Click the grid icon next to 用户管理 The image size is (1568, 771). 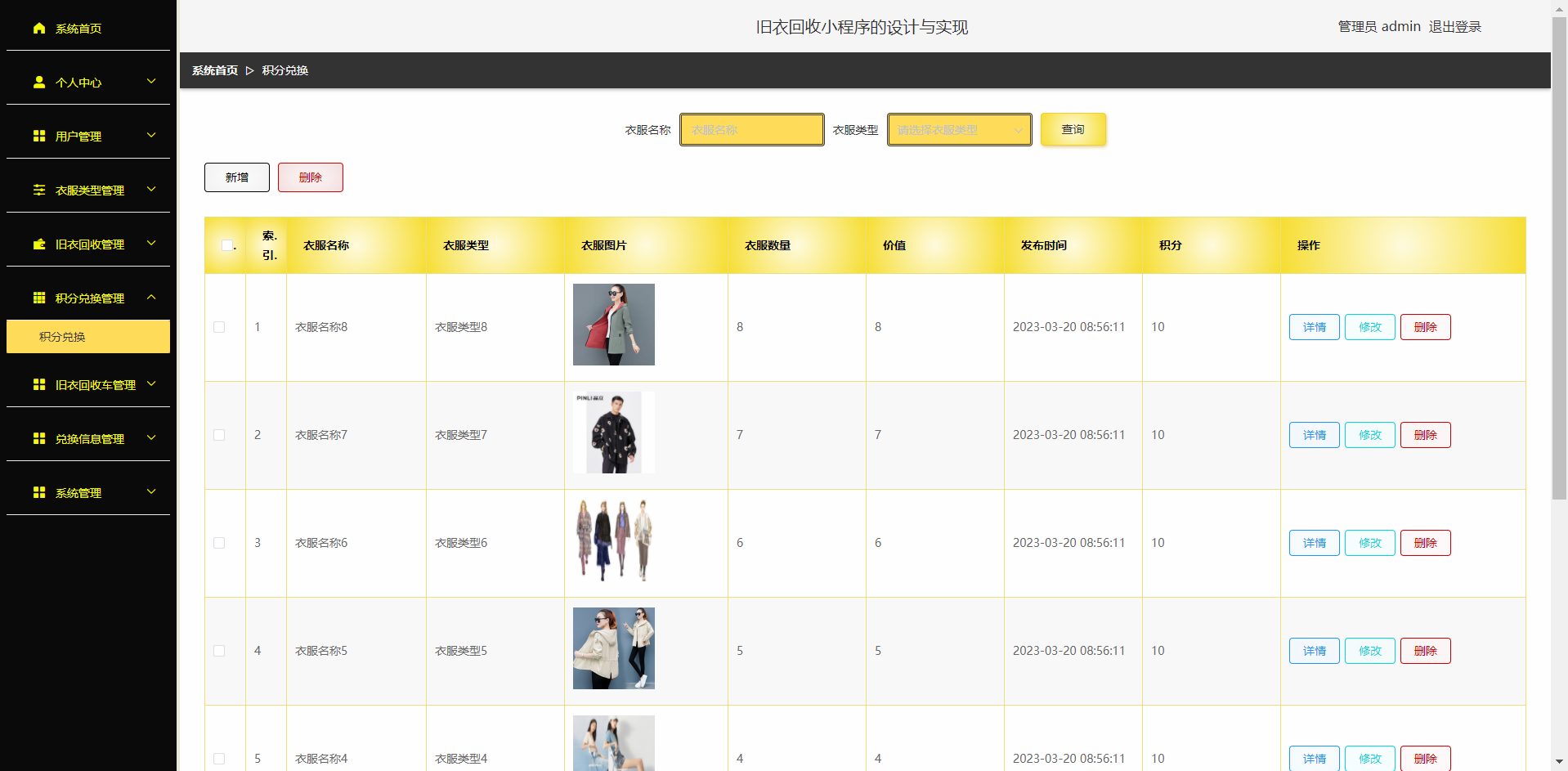click(39, 137)
